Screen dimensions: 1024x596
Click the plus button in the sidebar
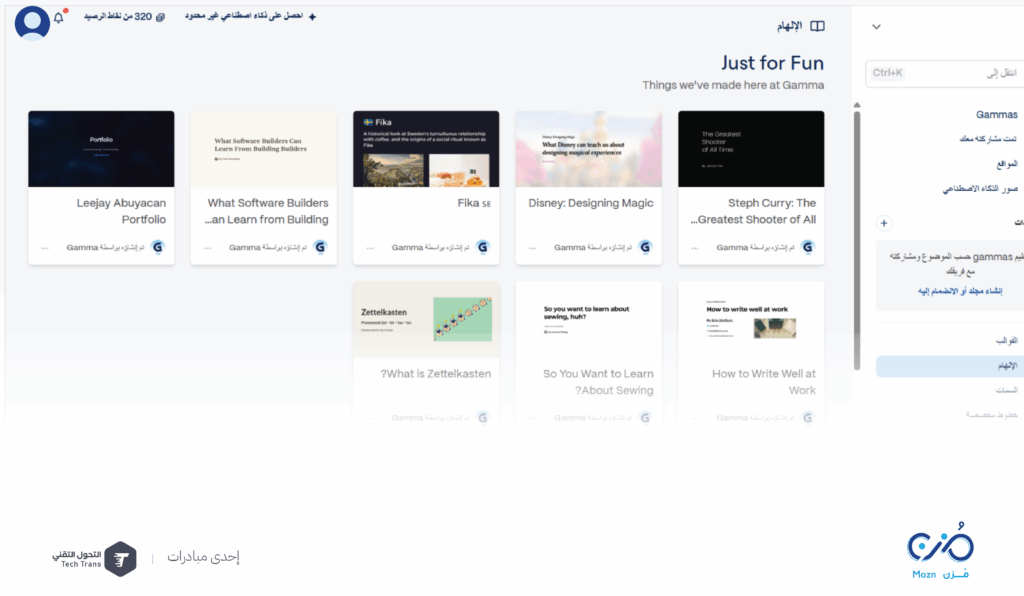(x=884, y=223)
